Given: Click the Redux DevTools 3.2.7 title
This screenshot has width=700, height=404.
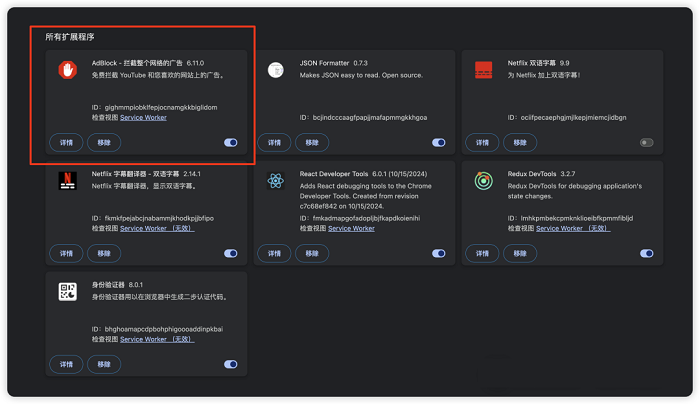Looking at the screenshot, I should (x=541, y=174).
